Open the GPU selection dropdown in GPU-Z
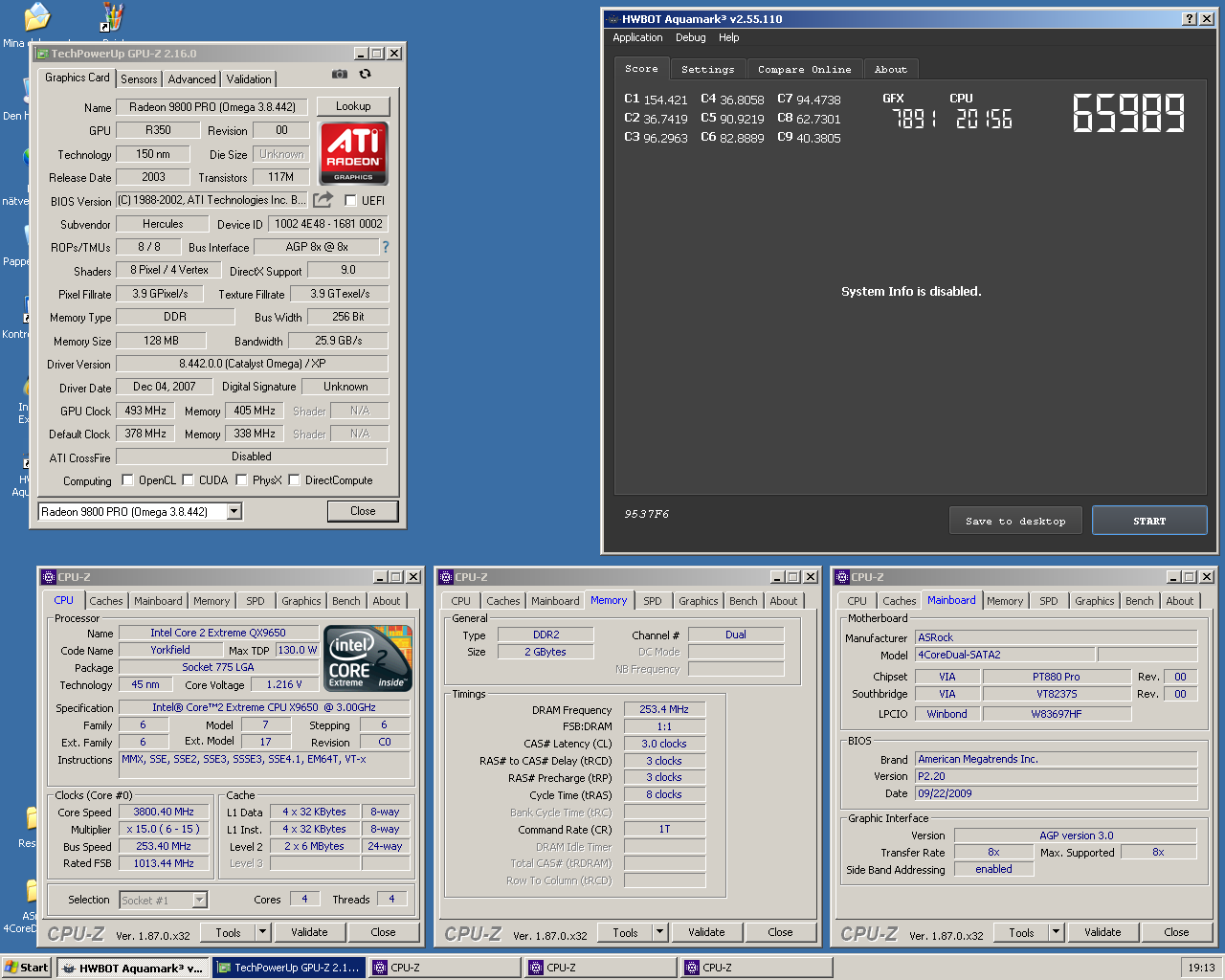1225x980 pixels. [234, 512]
